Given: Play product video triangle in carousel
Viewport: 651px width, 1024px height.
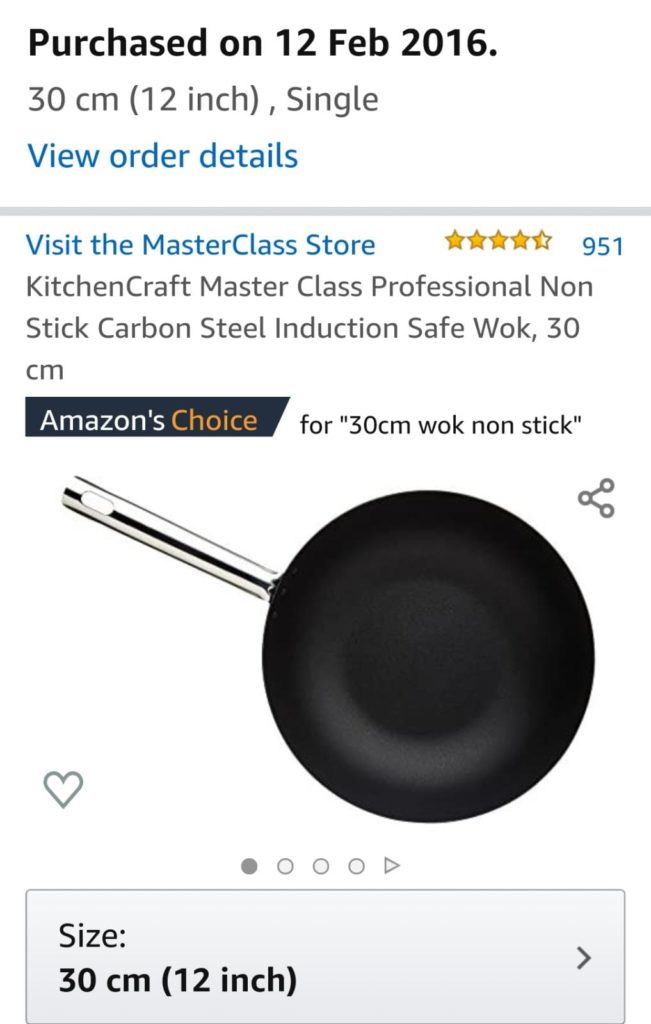Looking at the screenshot, I should (x=392, y=866).
